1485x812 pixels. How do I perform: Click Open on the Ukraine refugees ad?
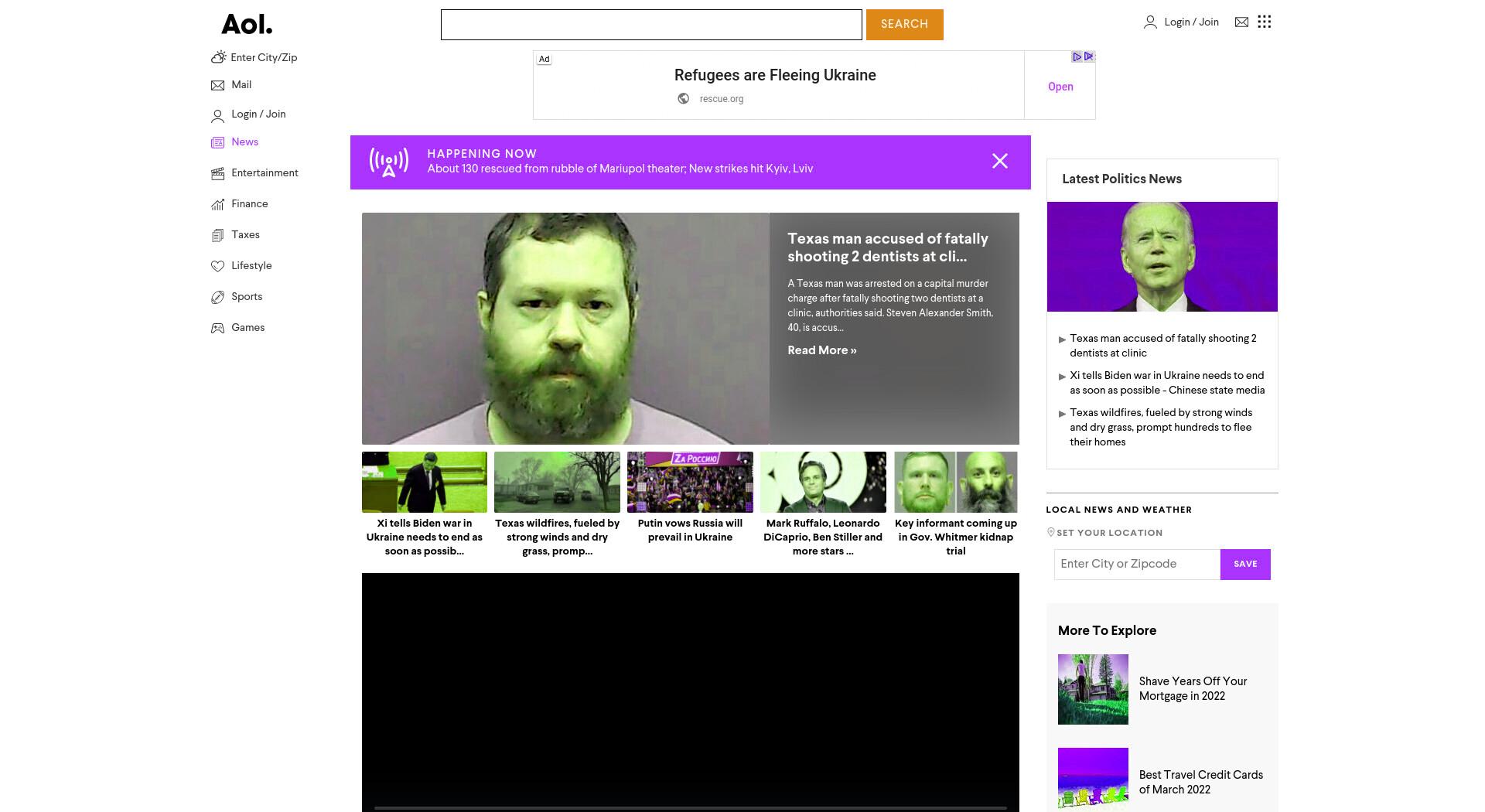tap(1060, 87)
